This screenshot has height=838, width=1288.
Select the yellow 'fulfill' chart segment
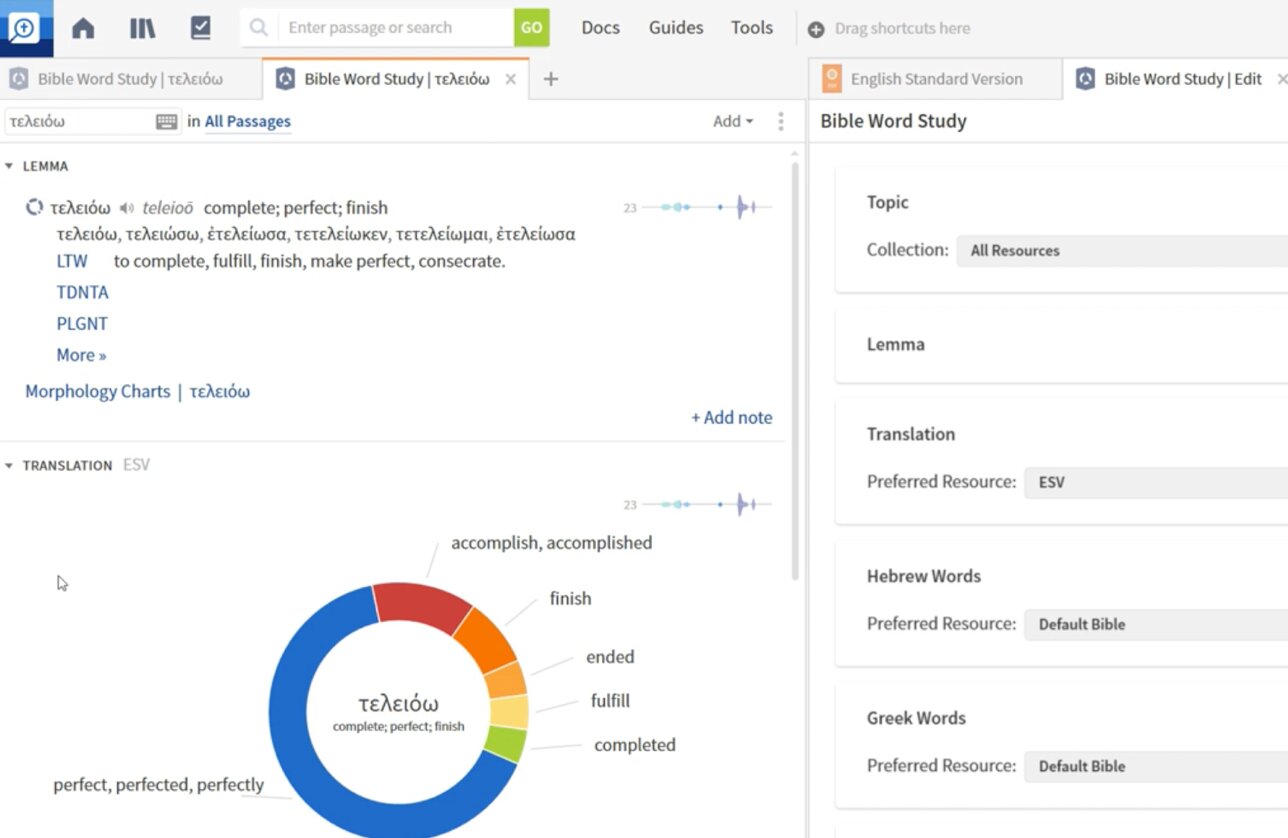point(509,712)
